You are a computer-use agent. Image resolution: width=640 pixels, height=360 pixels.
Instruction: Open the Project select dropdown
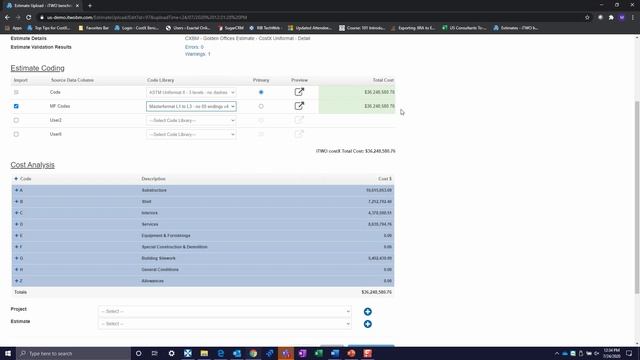click(x=224, y=311)
